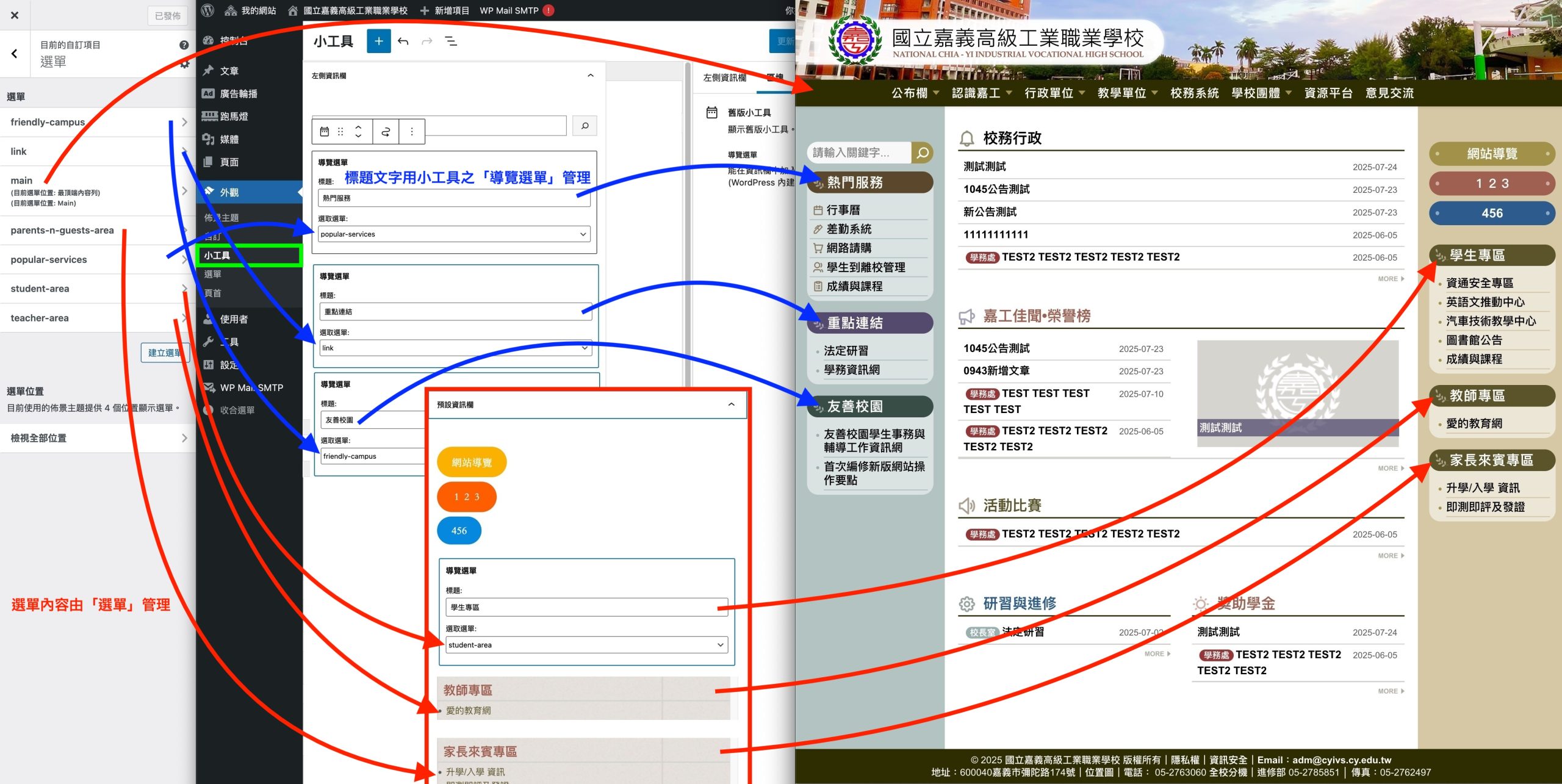Image resolution: width=1562 pixels, height=784 pixels.
Task: Click 校務系統 in school navigation
Action: coord(1194,93)
